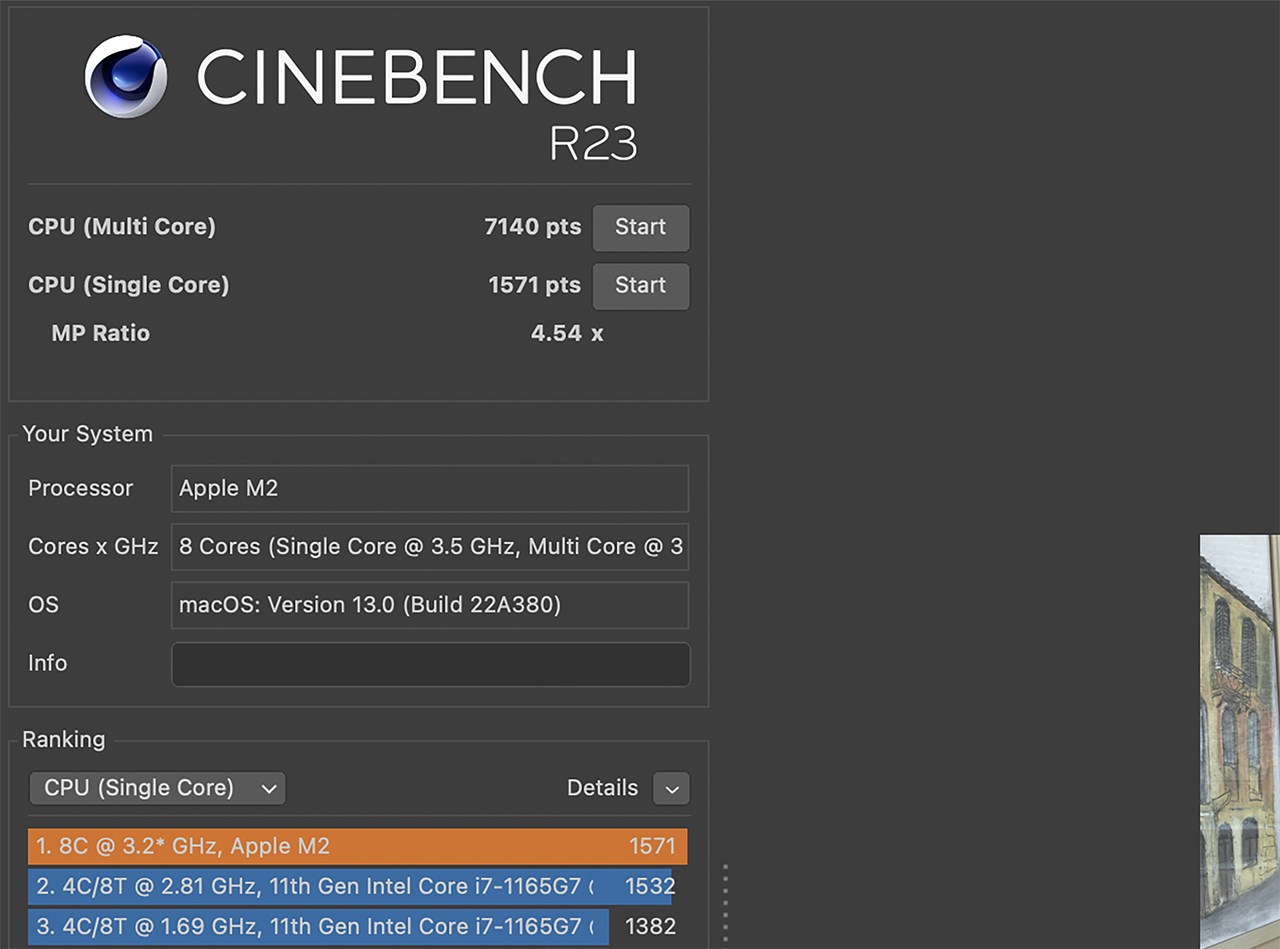Select the 2.81 GHz Intel i7-1165G7 ranking row
This screenshot has height=949, width=1280.
358,886
